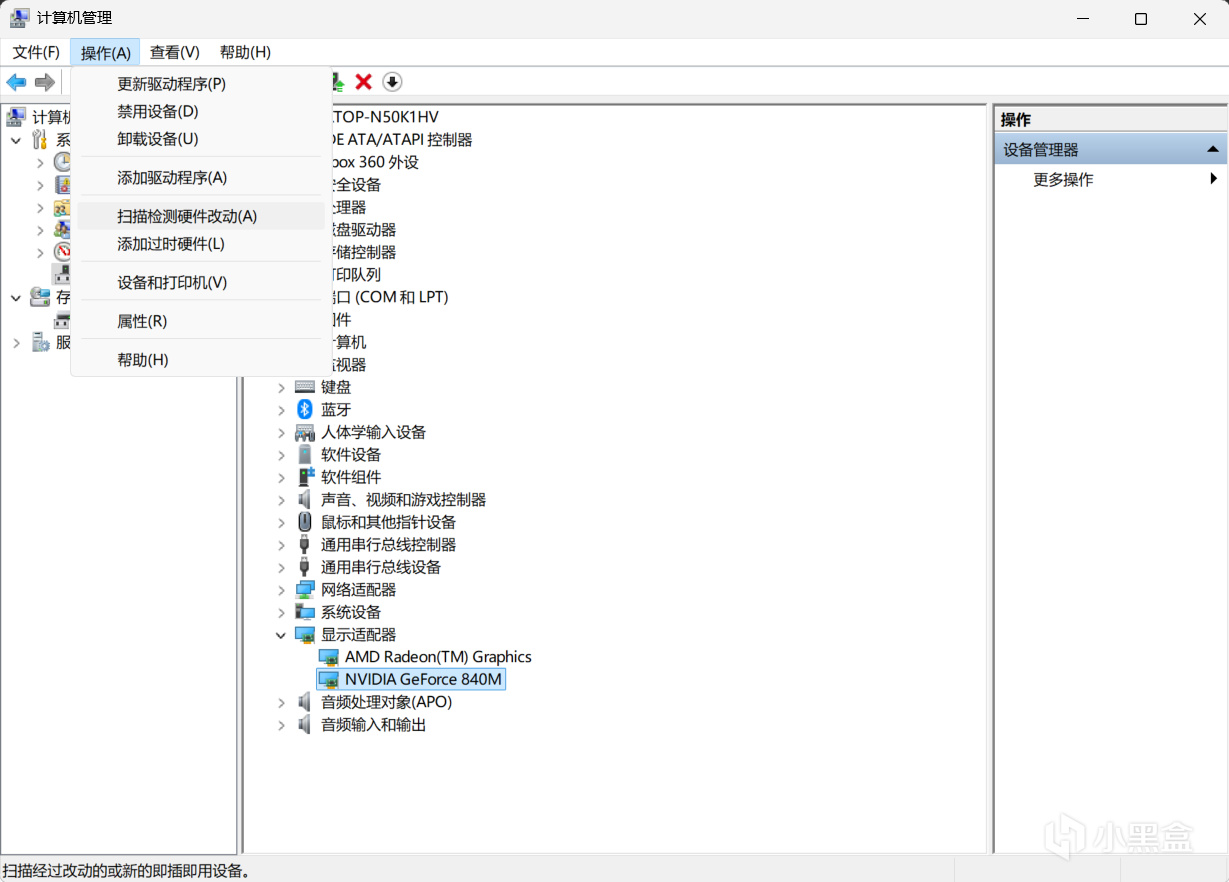Select the Device Manager icon in left tree
Screen dimensions: 1229x882
[62, 274]
